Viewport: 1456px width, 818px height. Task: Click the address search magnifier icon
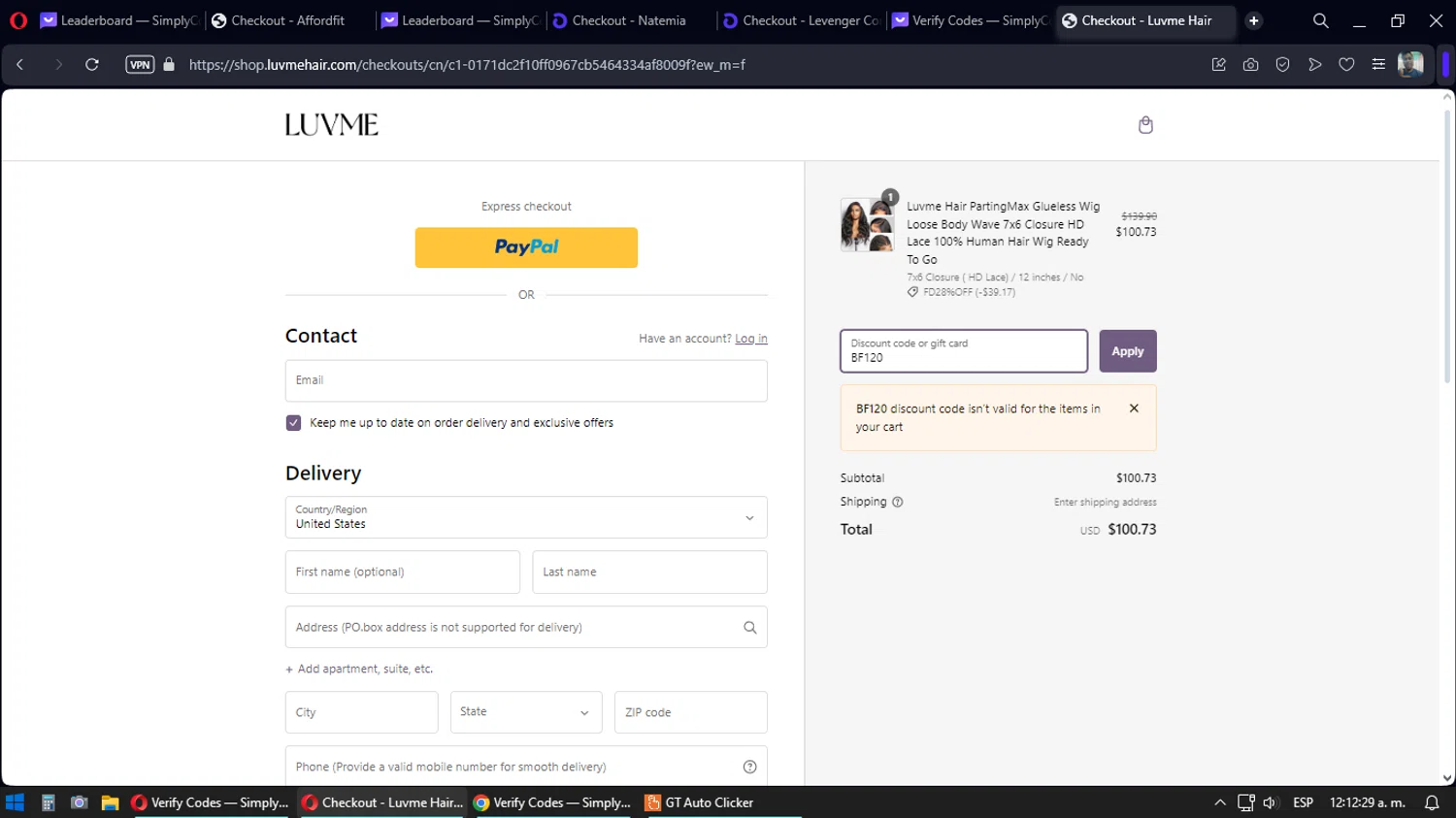[x=750, y=628]
